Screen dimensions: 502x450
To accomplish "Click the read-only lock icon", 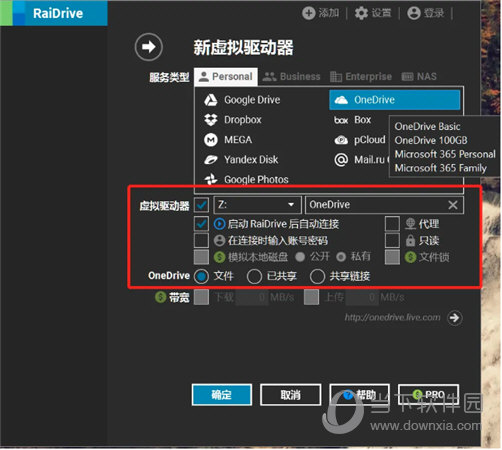I will [x=410, y=240].
